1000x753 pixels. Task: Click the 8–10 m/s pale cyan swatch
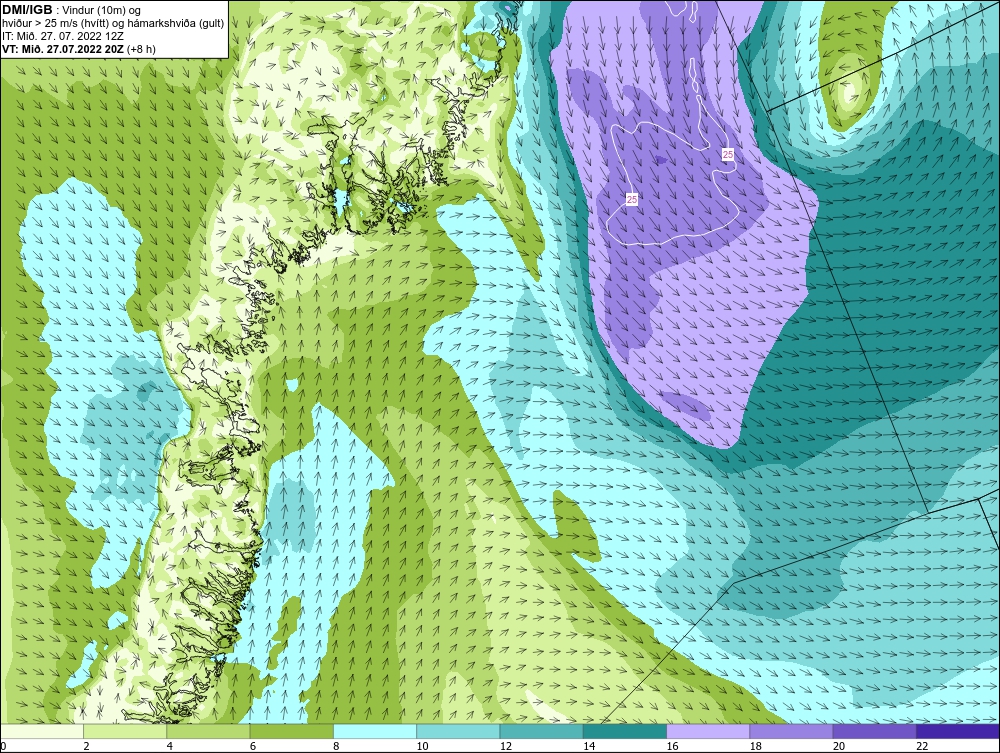375,731
